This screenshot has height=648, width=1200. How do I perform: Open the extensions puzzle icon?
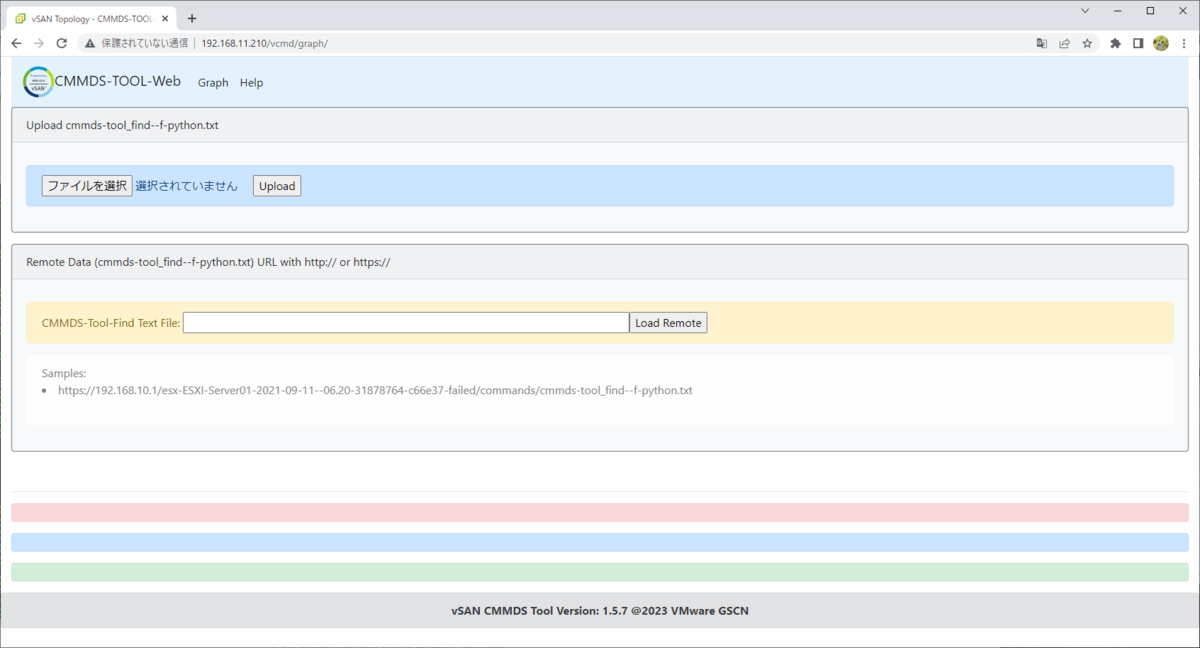click(x=1116, y=43)
